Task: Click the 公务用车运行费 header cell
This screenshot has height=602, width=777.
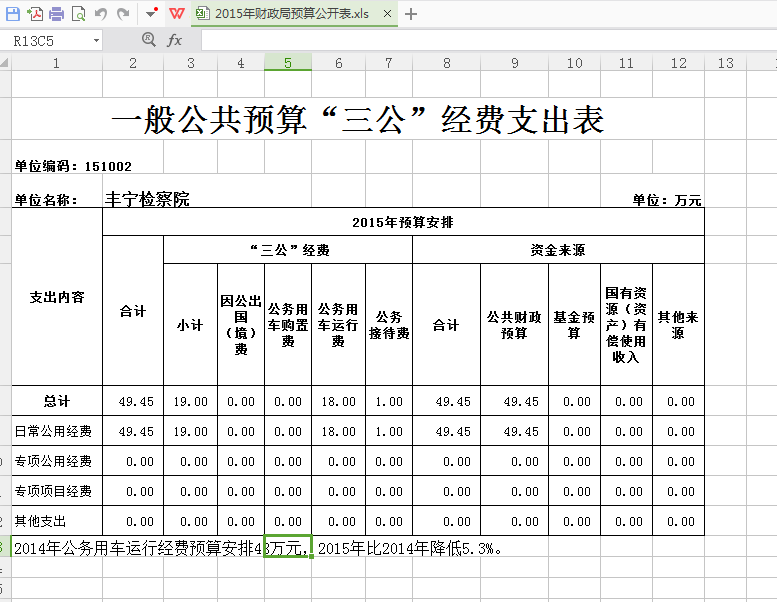Action: (338, 325)
